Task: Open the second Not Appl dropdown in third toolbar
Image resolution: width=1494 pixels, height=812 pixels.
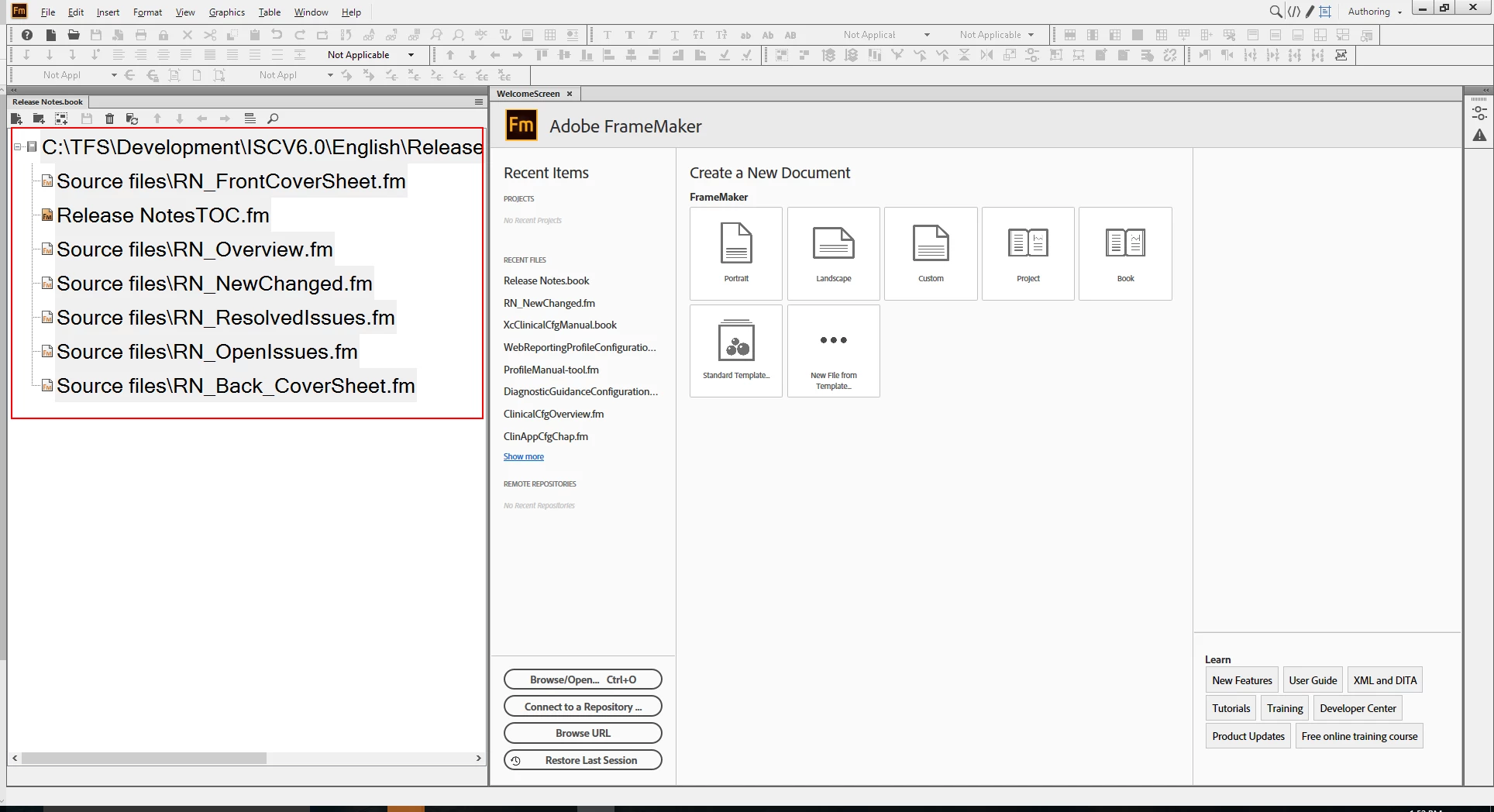Action: coord(330,75)
